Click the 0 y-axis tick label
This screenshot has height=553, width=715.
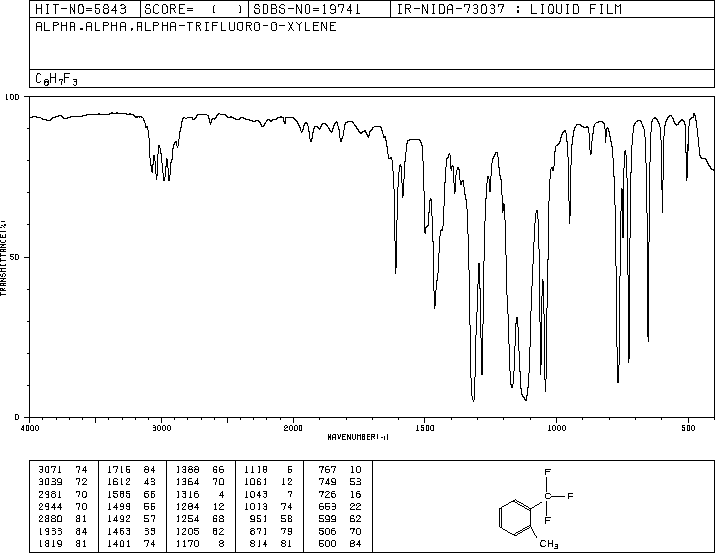[x=17, y=417]
